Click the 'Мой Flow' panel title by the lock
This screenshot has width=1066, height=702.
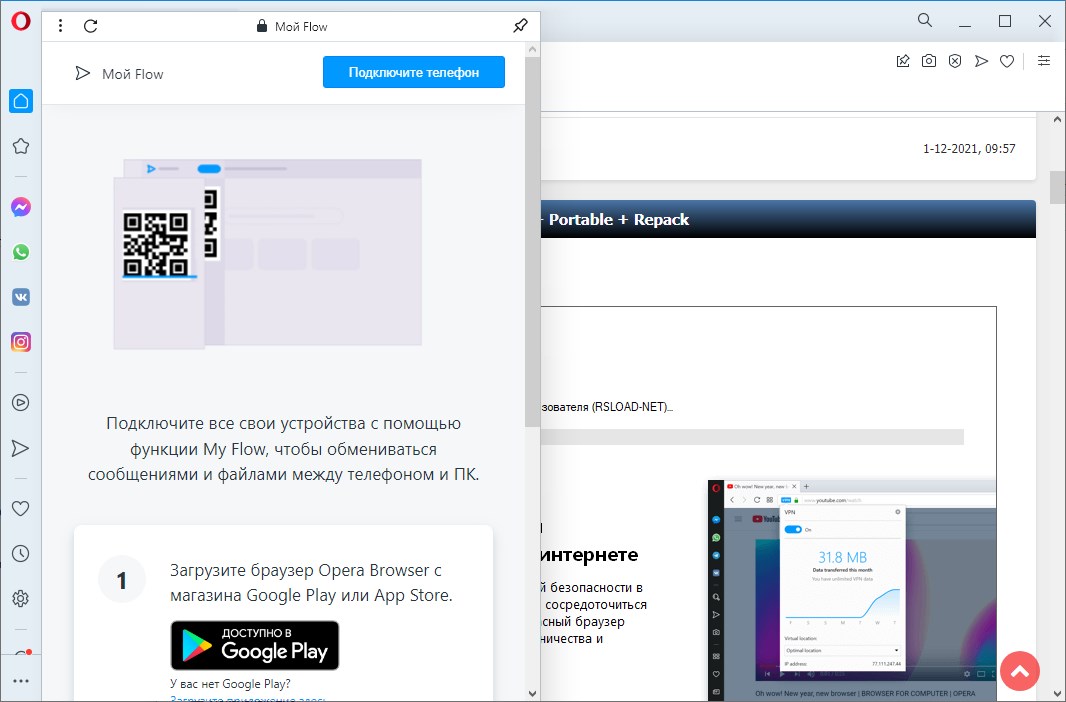point(301,27)
